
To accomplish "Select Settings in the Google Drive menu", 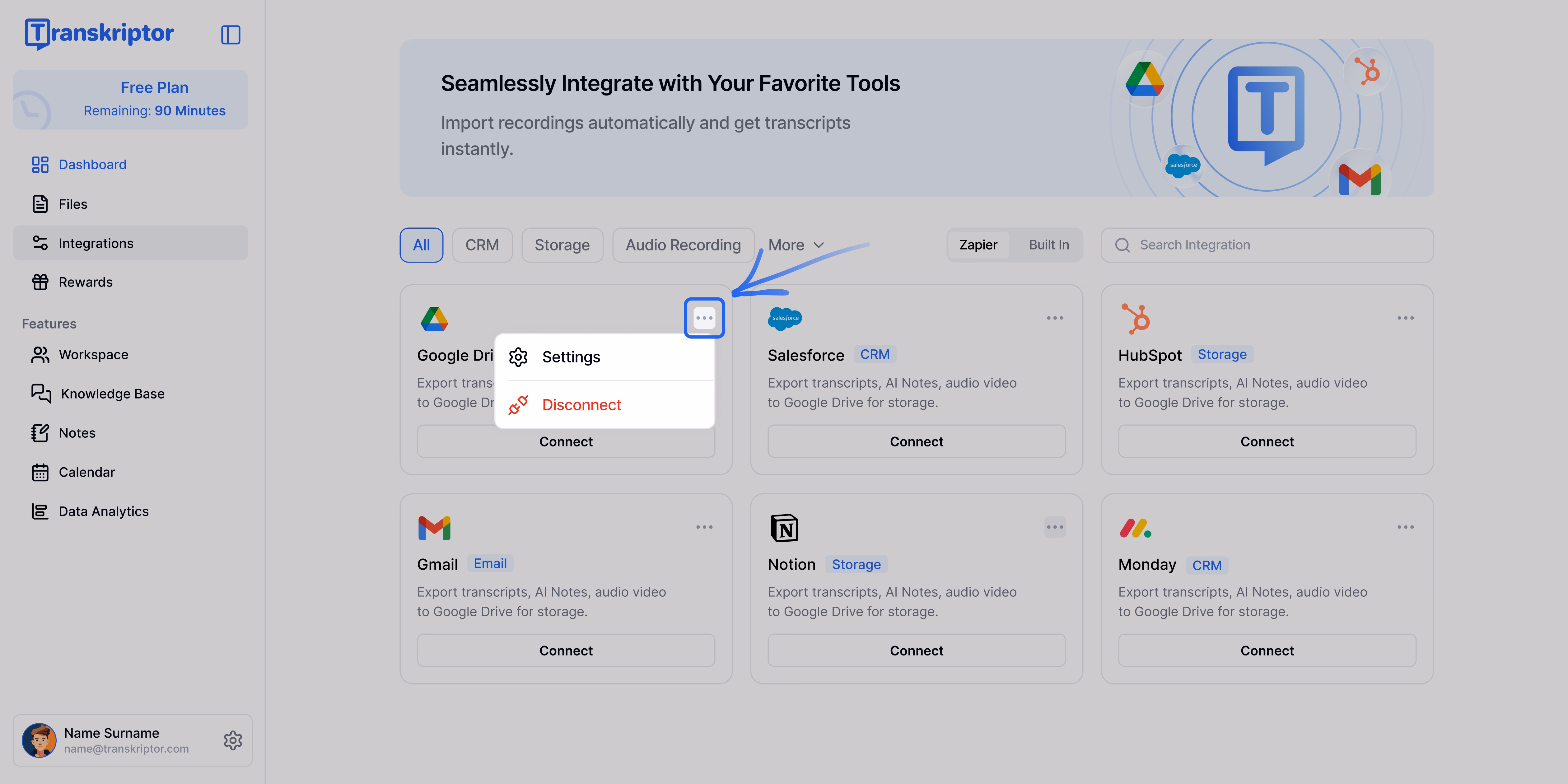I will click(x=571, y=357).
